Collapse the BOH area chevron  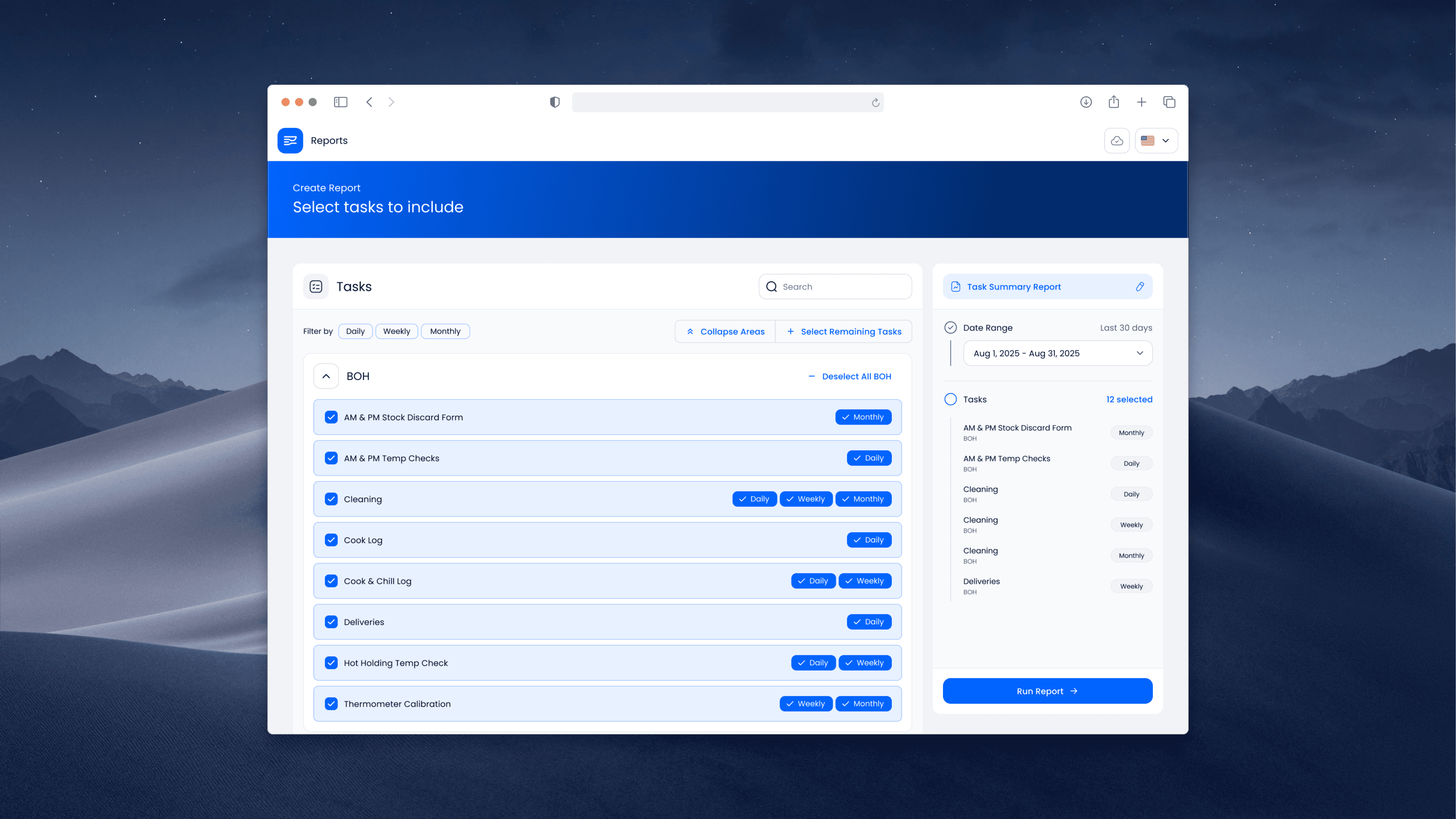point(326,376)
